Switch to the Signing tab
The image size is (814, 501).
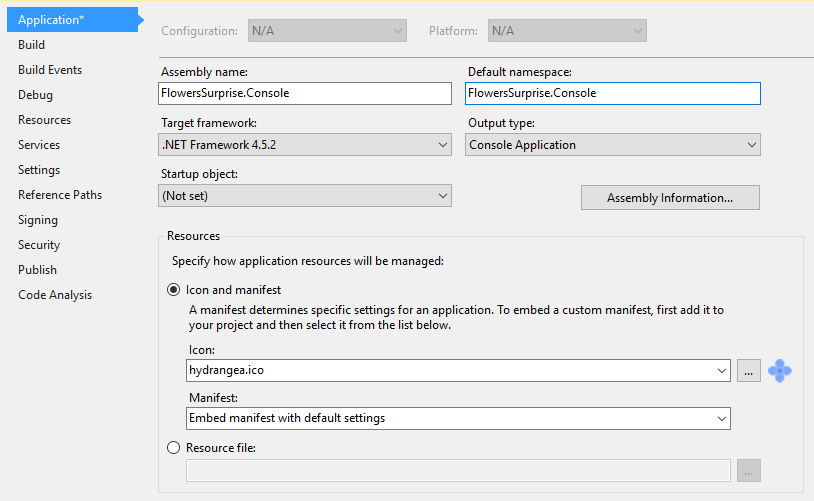[38, 220]
